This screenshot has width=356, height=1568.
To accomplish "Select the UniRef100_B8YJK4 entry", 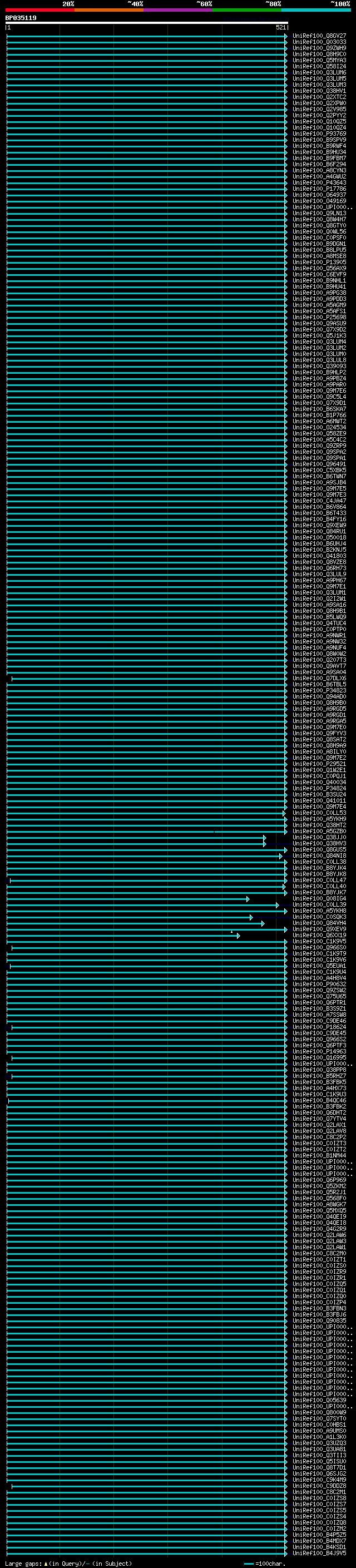I will click(x=319, y=868).
